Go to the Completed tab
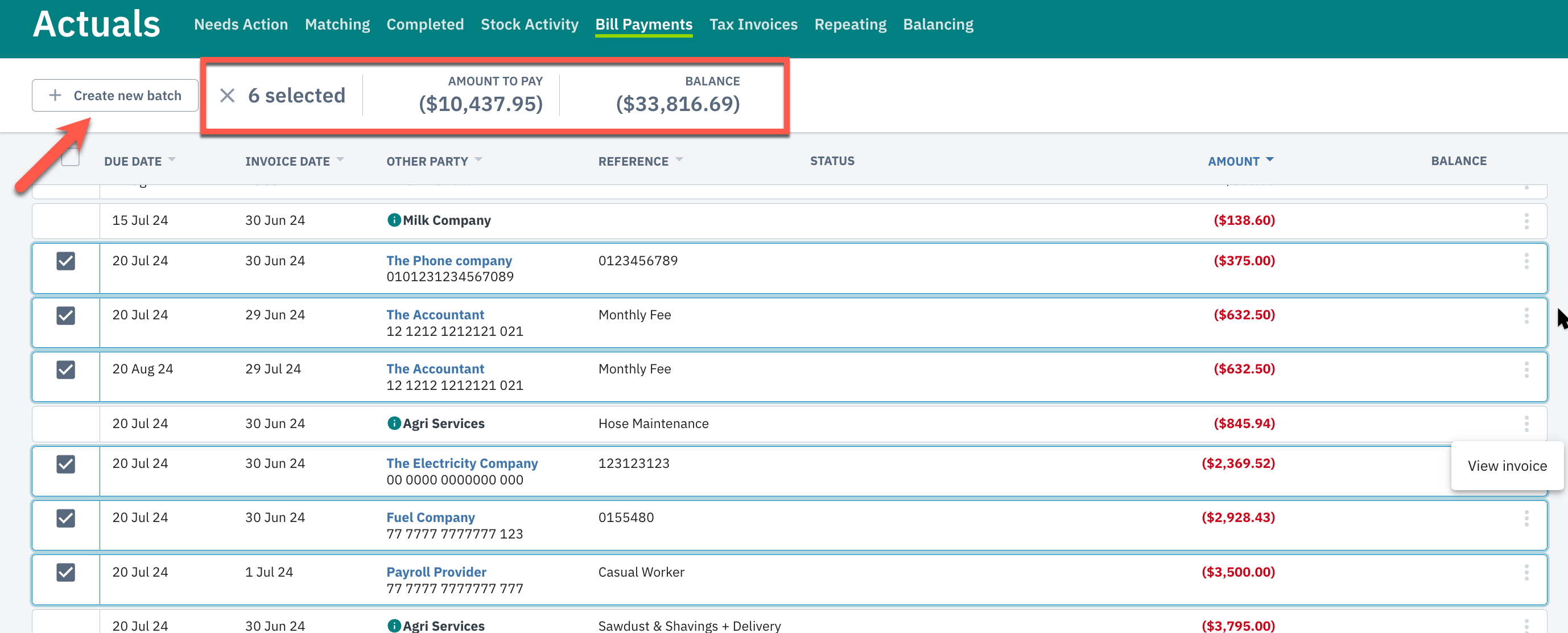 (x=425, y=24)
